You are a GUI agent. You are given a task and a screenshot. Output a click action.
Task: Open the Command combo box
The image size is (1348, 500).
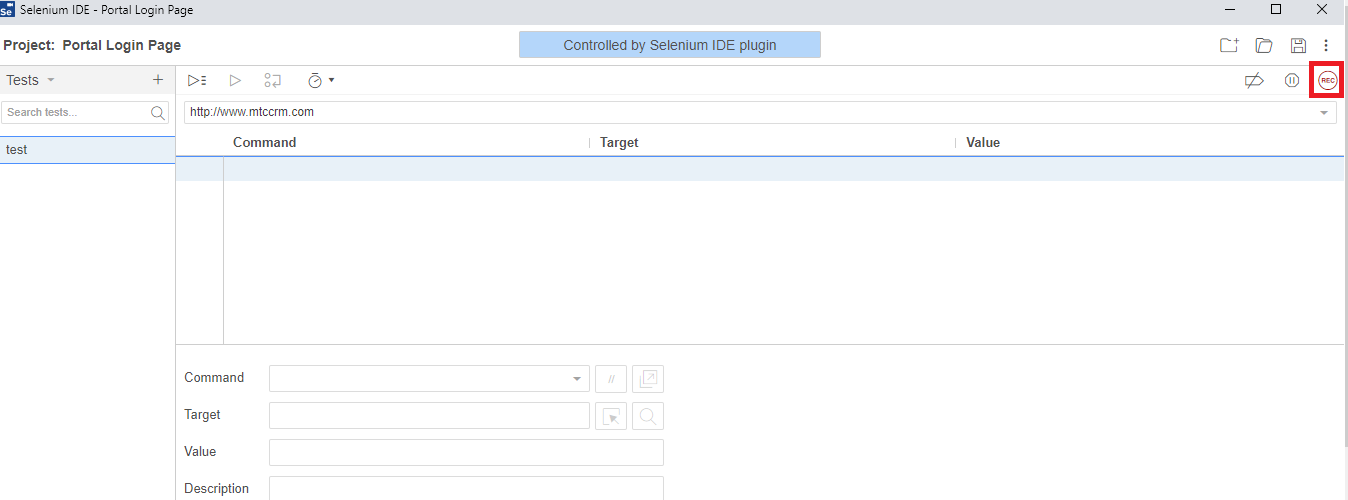tap(429, 378)
